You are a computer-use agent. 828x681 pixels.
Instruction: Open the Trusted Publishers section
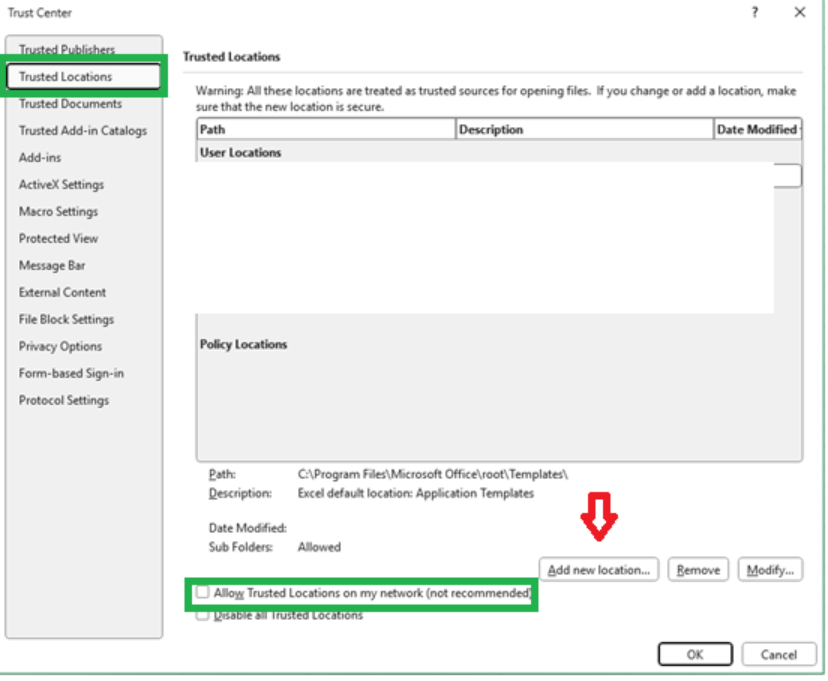click(x=67, y=49)
